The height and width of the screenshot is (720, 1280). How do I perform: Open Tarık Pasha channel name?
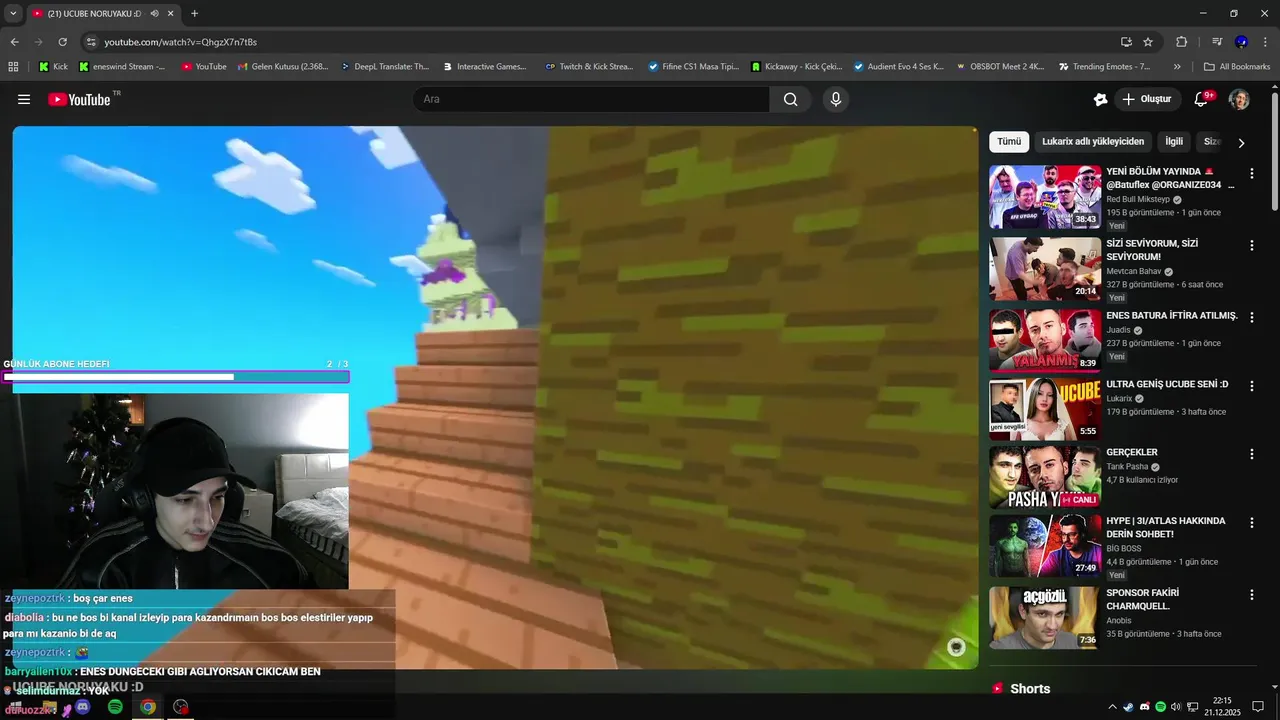click(1127, 466)
